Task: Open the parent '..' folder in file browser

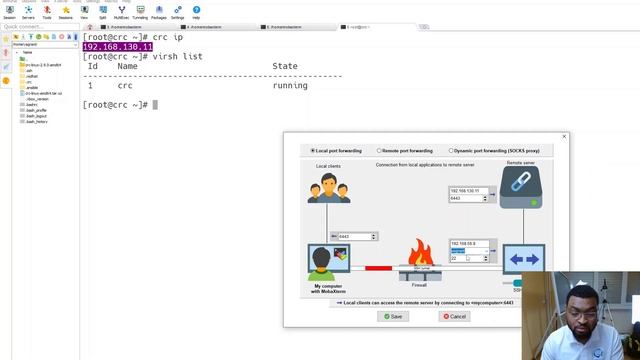Action: point(23,59)
